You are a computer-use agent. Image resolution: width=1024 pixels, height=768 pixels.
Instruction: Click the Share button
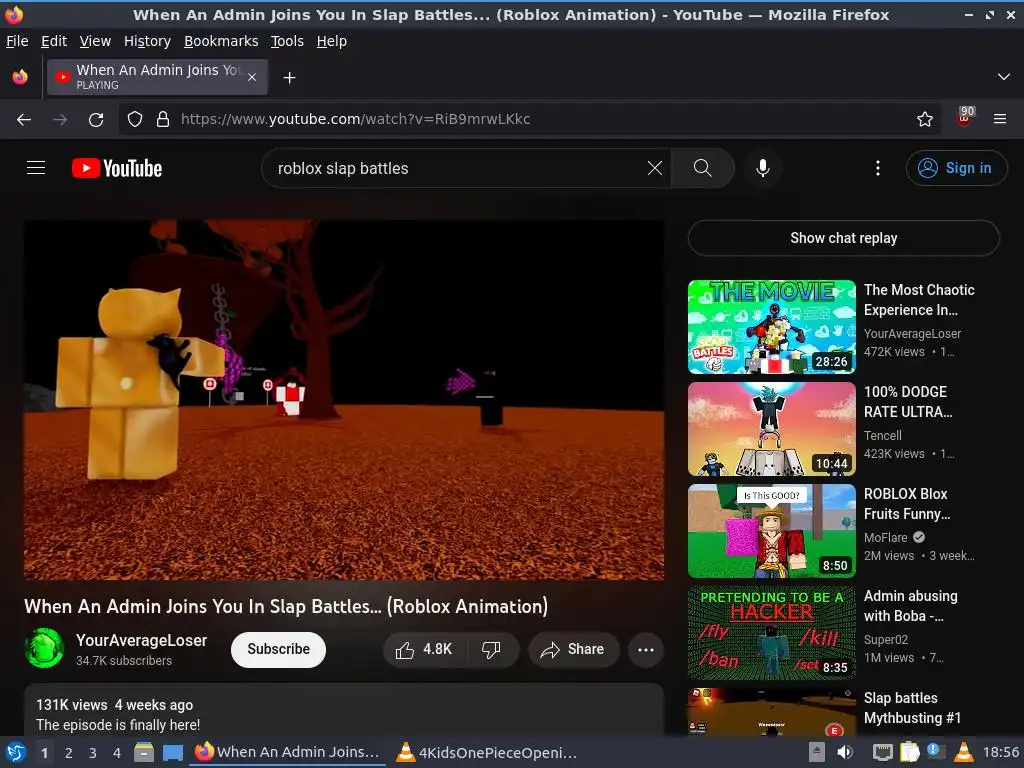click(x=573, y=649)
